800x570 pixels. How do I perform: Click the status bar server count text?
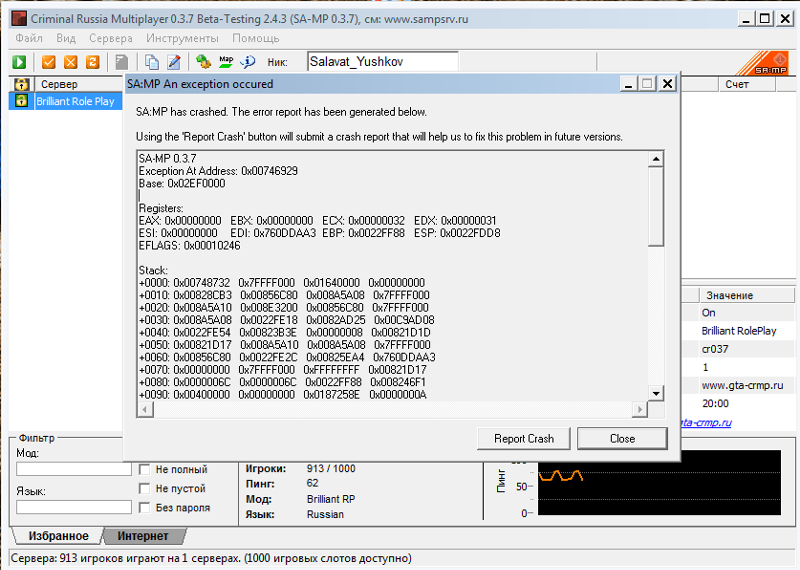[x=211, y=558]
